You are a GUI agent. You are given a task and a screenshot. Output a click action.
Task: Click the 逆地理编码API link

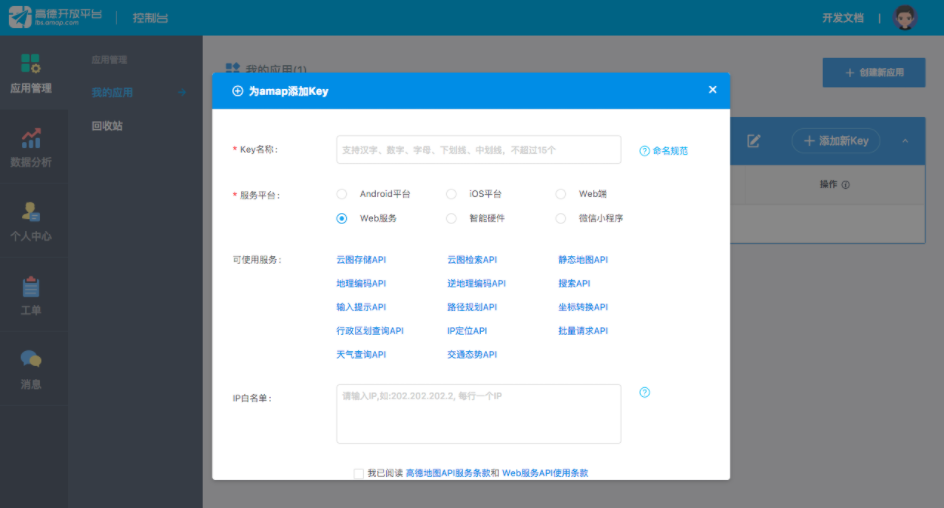click(476, 283)
